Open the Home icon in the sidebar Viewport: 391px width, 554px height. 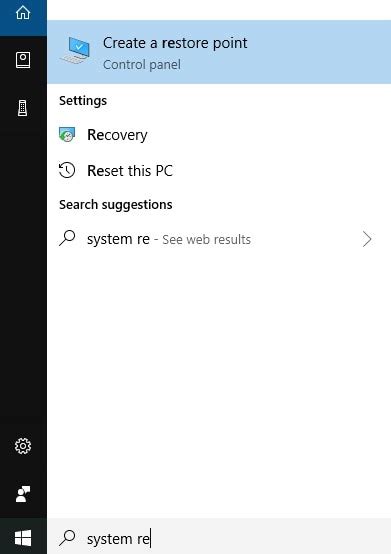tap(23, 13)
